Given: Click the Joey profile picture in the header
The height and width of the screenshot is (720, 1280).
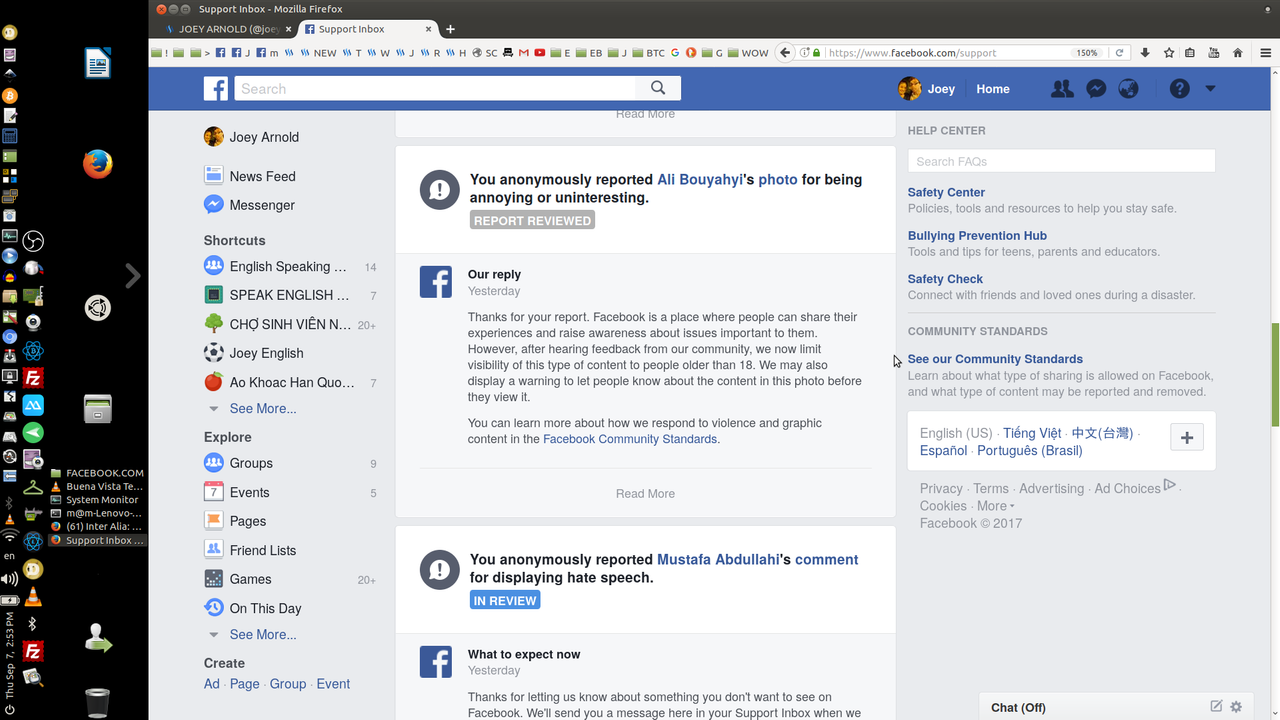Looking at the screenshot, I should (909, 89).
